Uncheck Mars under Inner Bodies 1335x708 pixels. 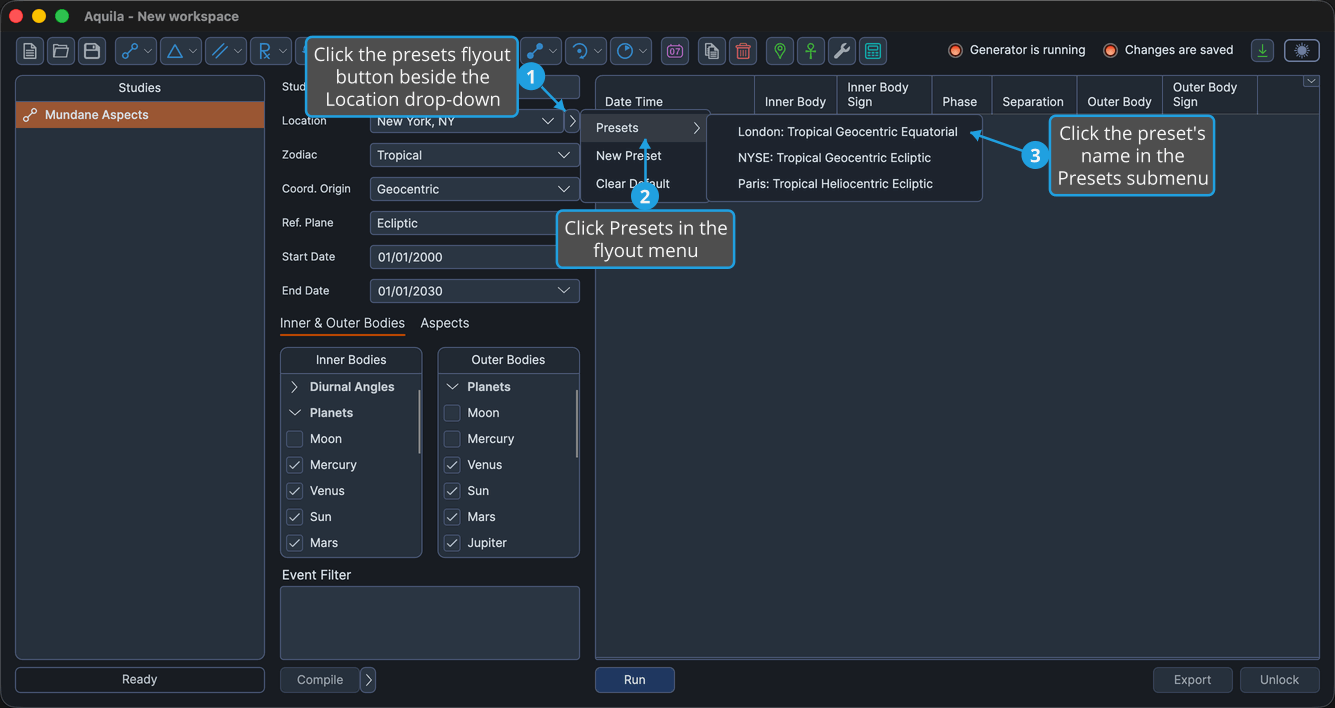coord(294,543)
